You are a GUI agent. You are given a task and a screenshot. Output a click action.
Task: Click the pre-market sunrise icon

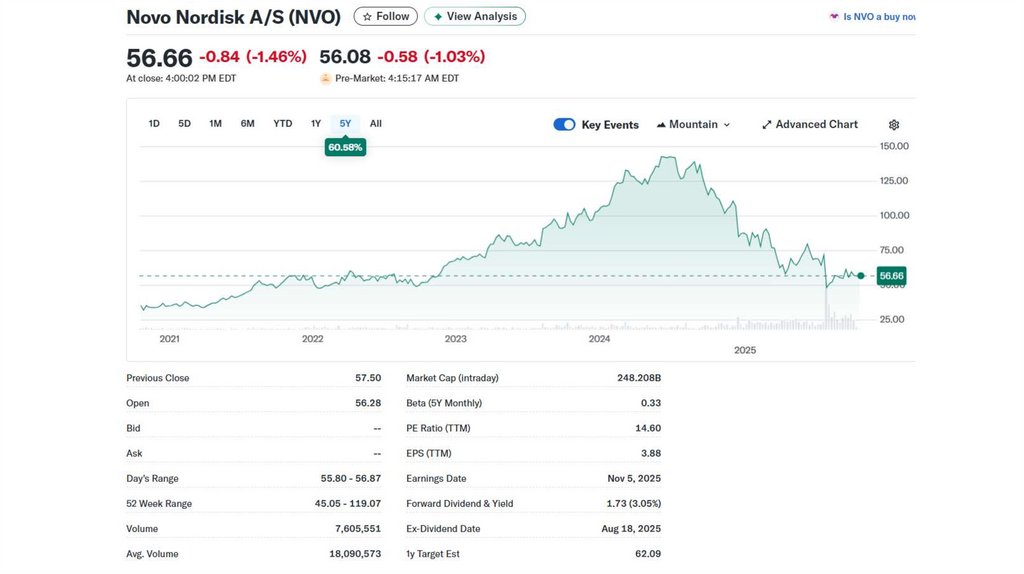(325, 78)
